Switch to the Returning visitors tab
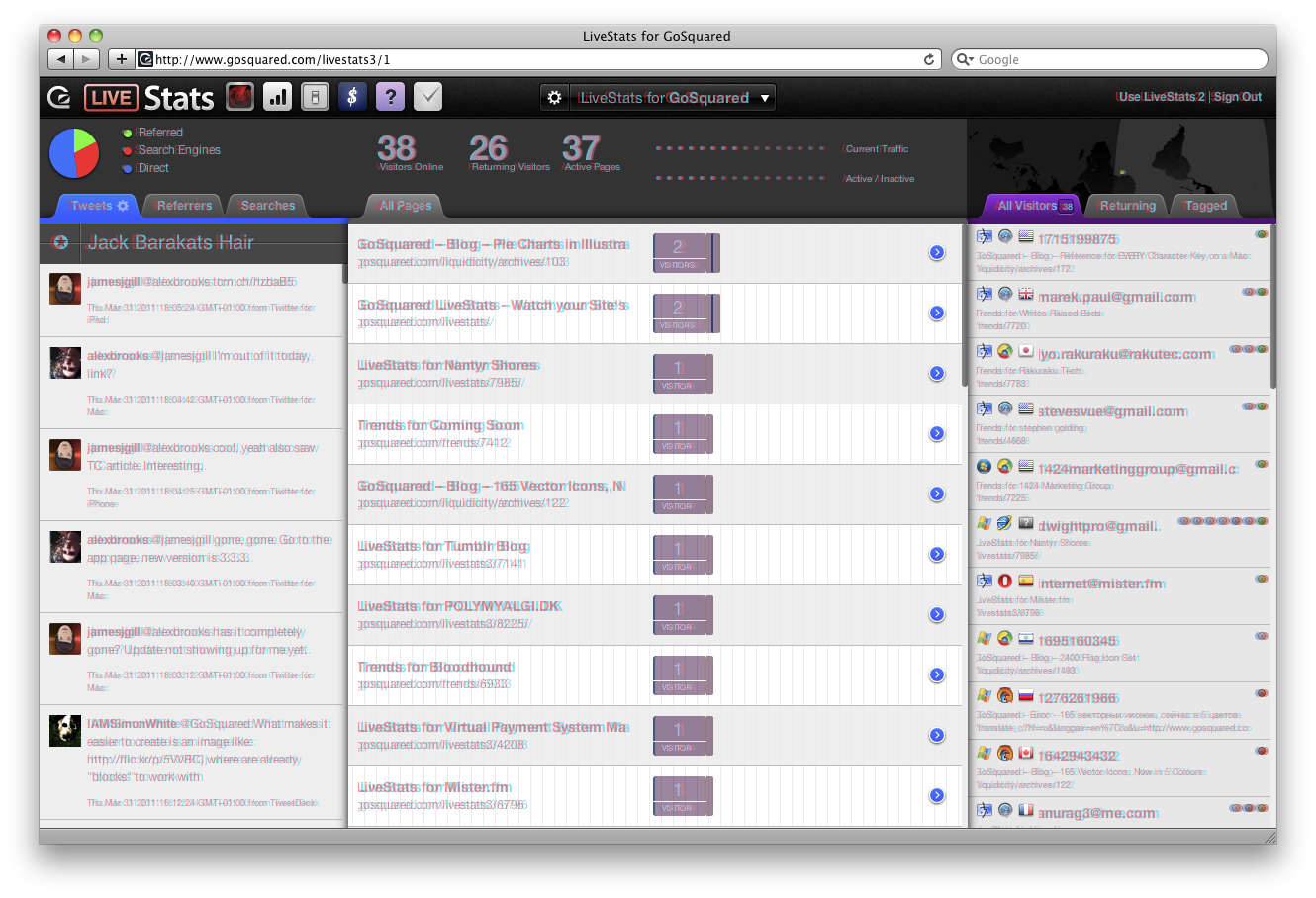The height and width of the screenshot is (898, 1316). click(x=1127, y=206)
